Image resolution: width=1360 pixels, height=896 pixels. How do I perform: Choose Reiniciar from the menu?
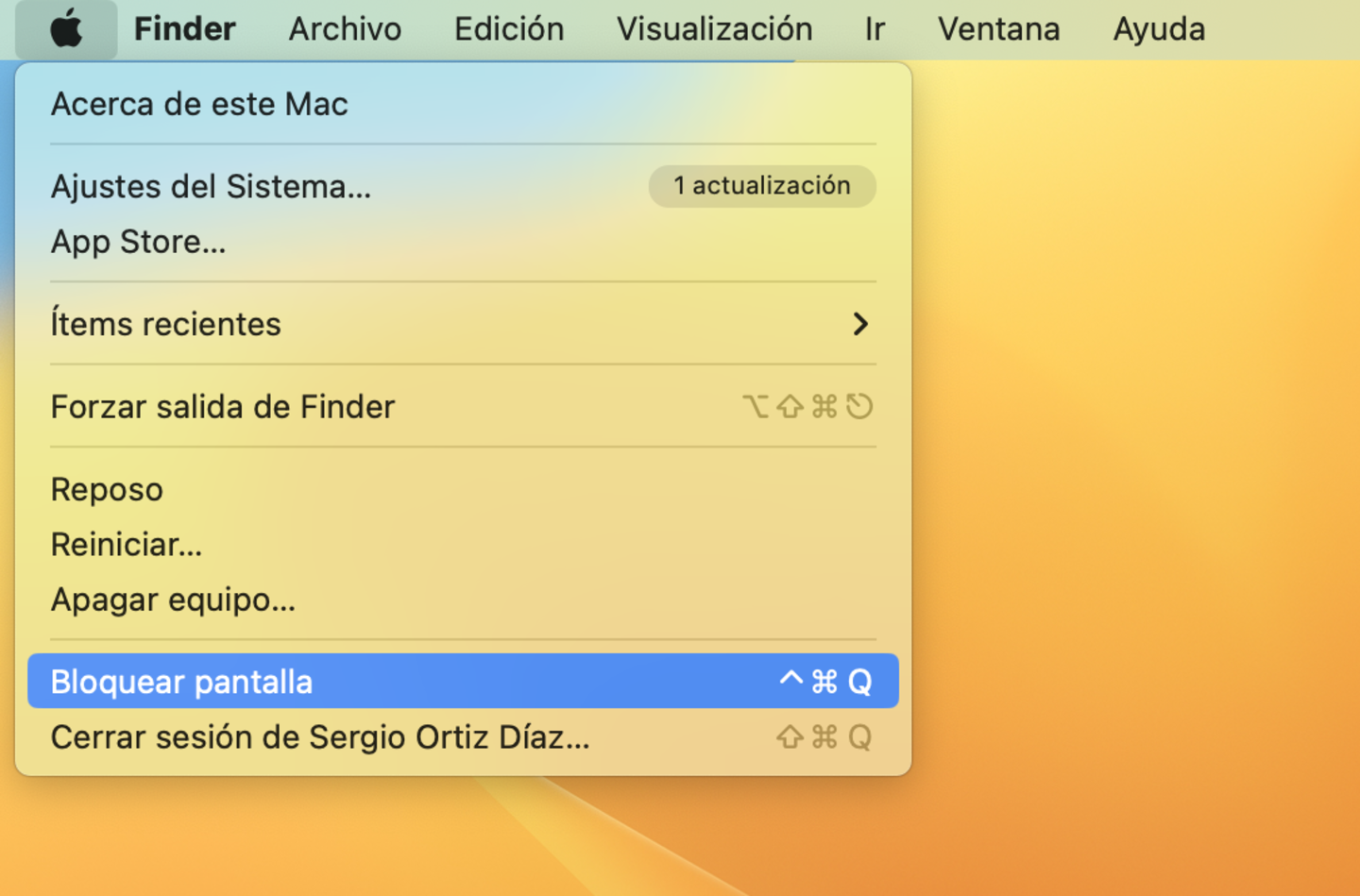click(463, 545)
